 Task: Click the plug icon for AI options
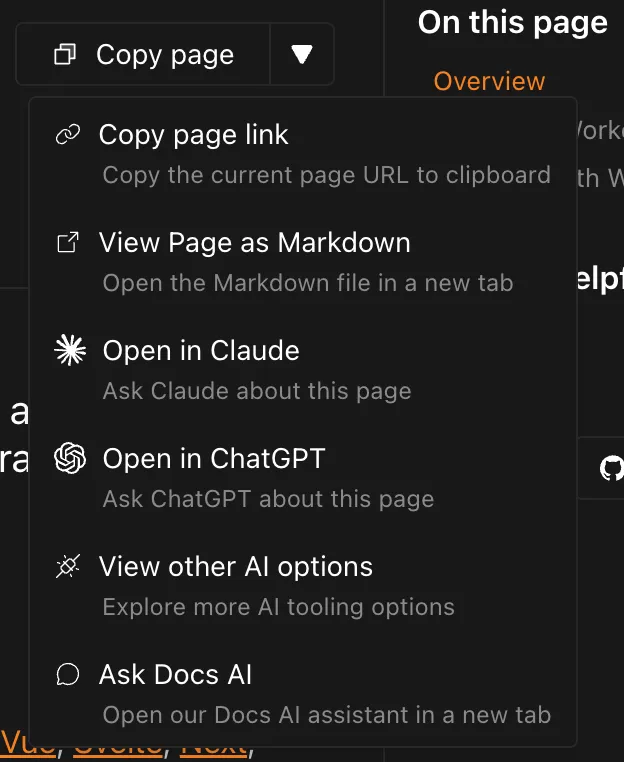click(x=68, y=567)
